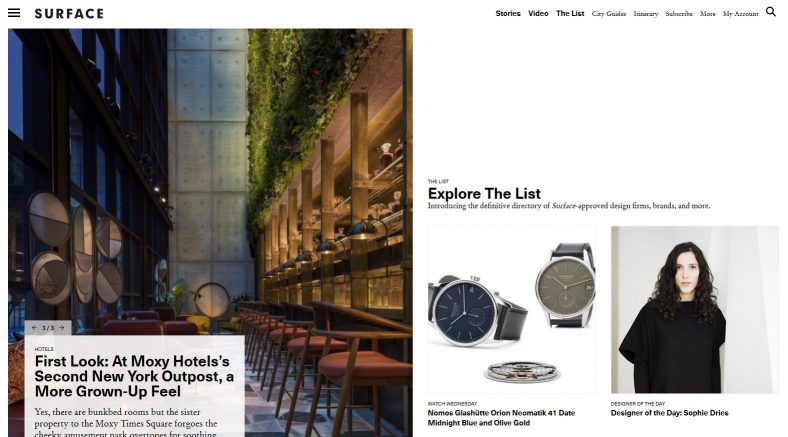Open City Guides section
Viewport: 788px width, 437px height.
[x=609, y=14]
